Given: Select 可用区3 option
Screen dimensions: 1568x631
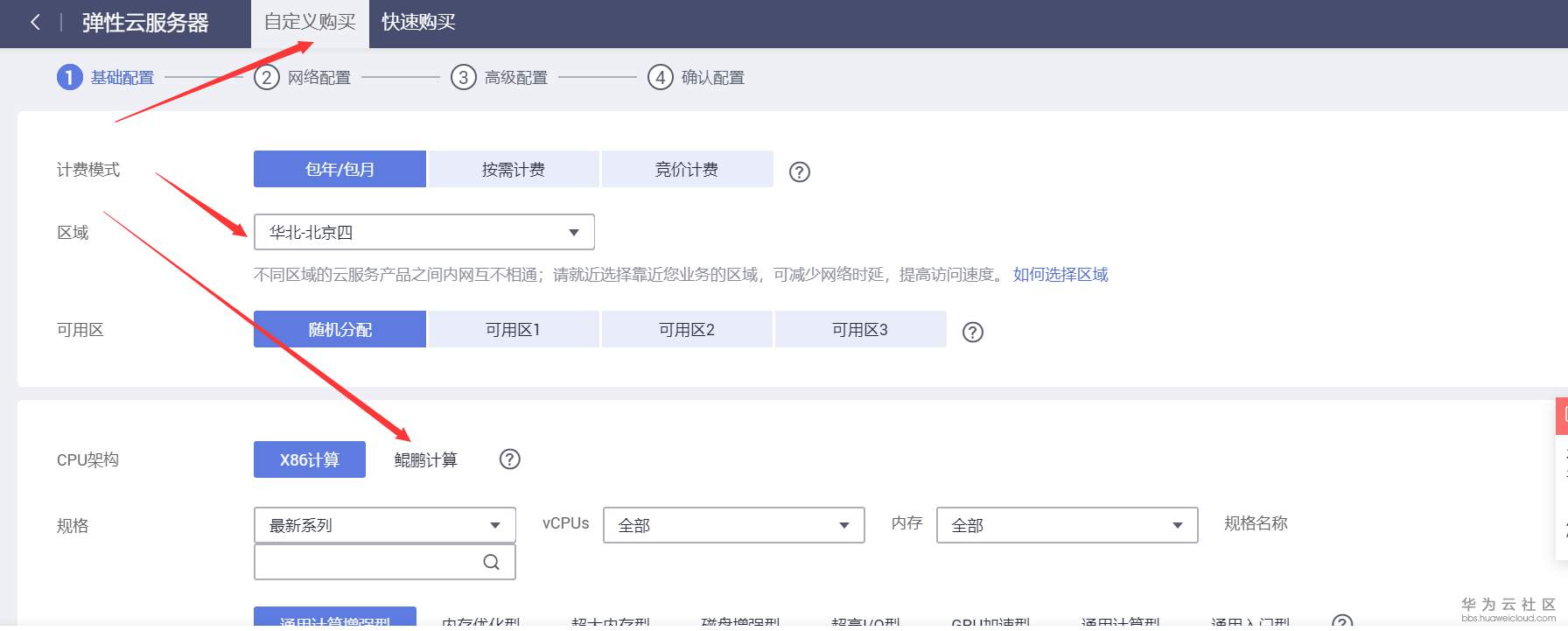Looking at the screenshot, I should coord(860,329).
